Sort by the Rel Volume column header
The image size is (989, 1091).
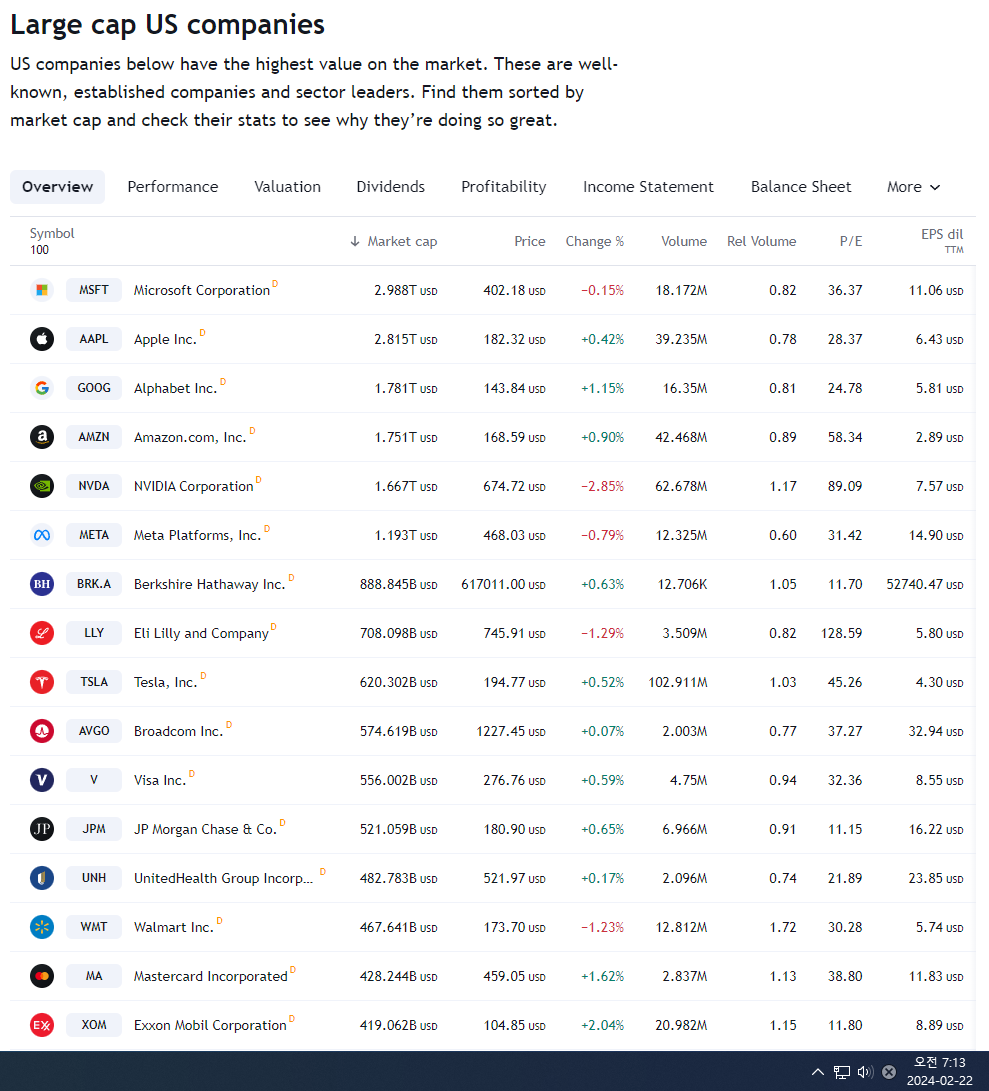[761, 241]
